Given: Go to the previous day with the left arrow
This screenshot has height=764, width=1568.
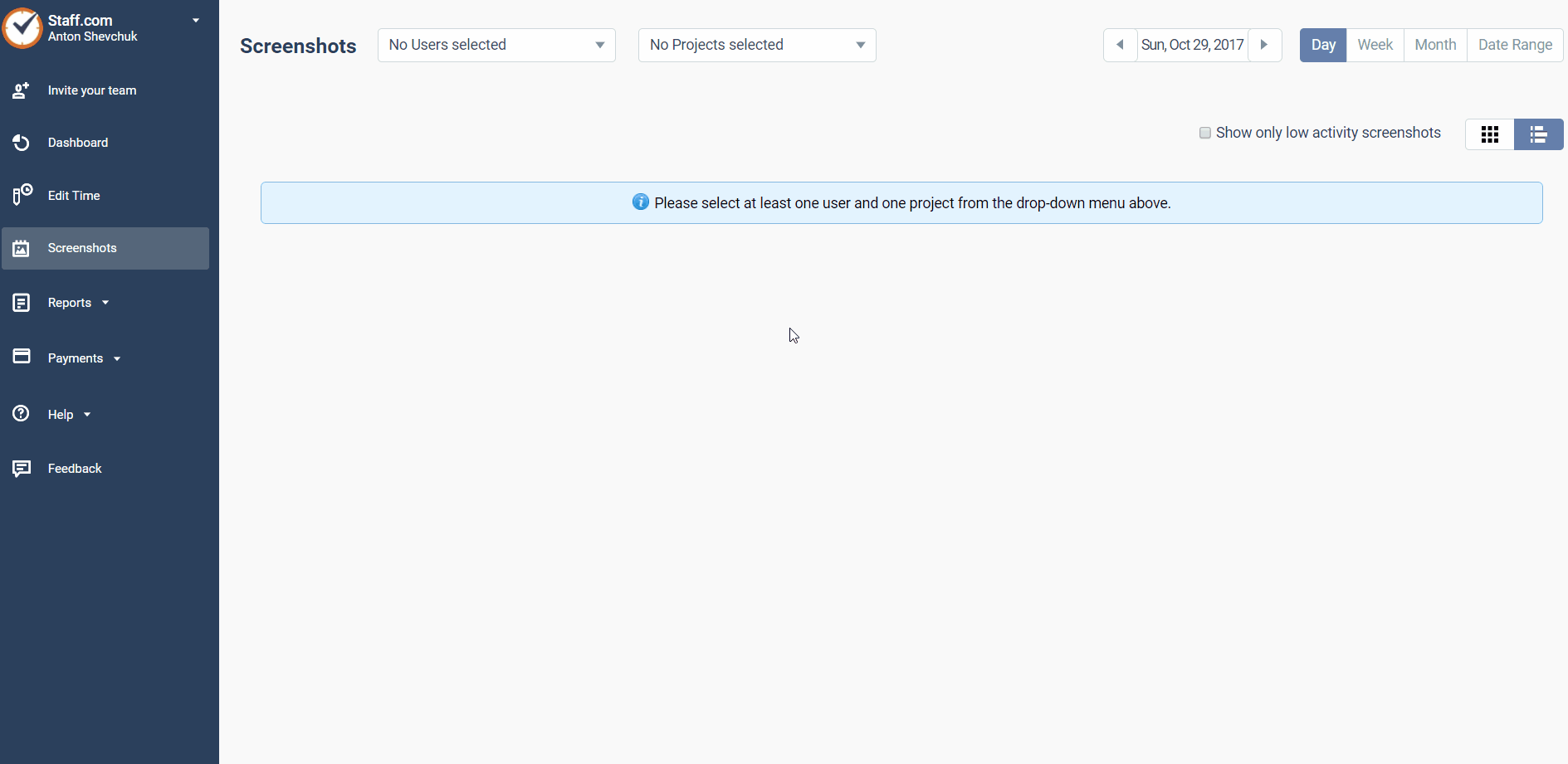Looking at the screenshot, I should tap(1120, 45).
